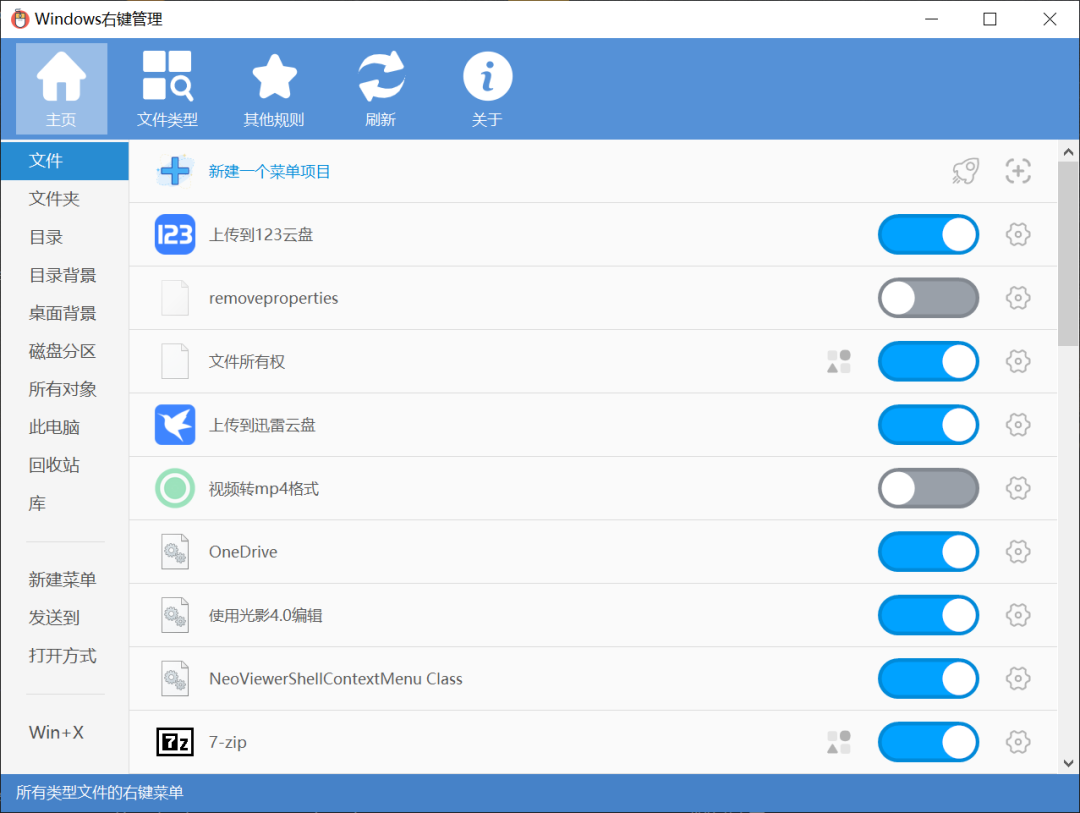The image size is (1080, 813).
Task: Open settings gear for 上传到迅雷云盘
Action: click(x=1018, y=424)
